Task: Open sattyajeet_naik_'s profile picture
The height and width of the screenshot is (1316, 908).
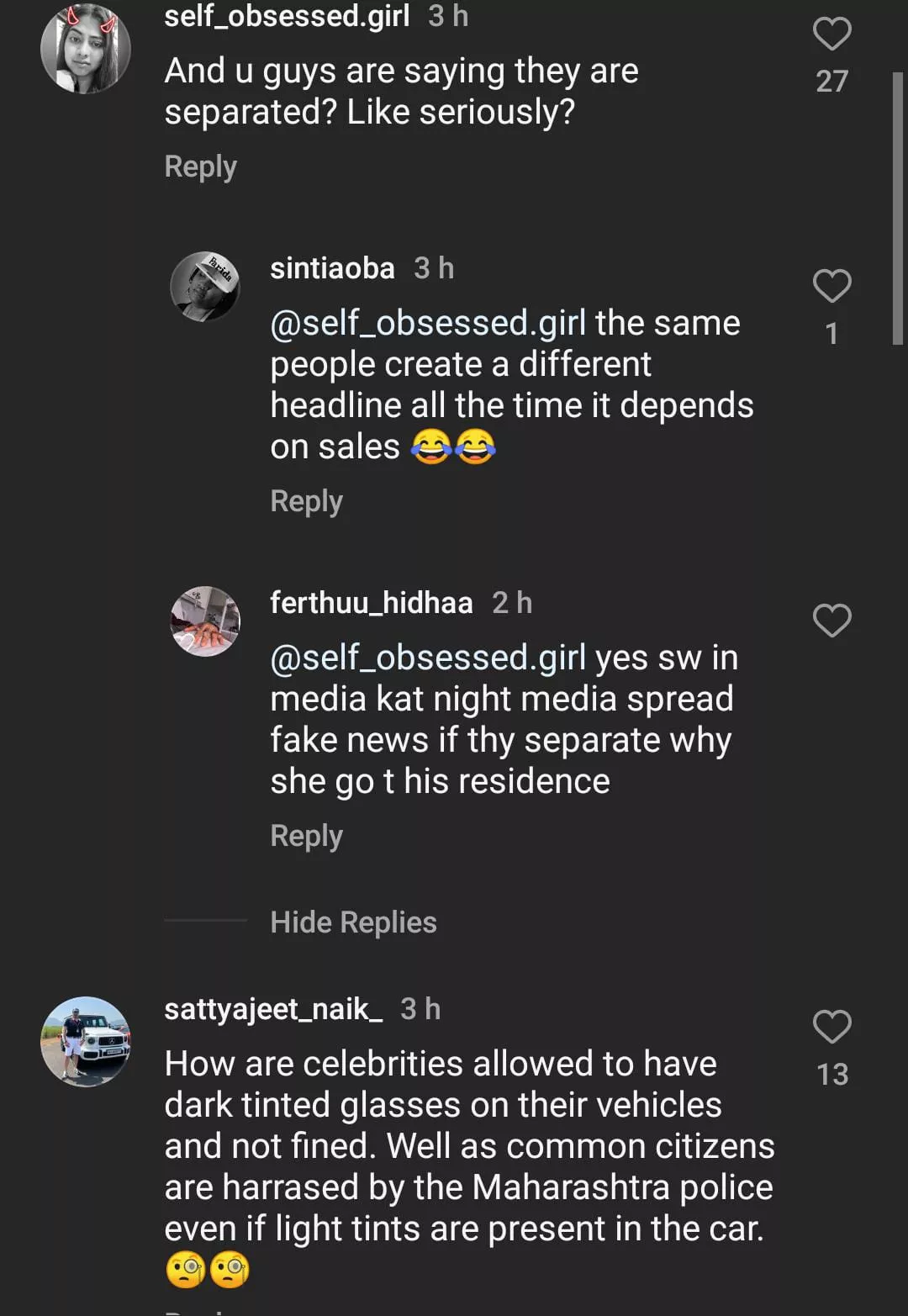Action: click(x=86, y=1041)
